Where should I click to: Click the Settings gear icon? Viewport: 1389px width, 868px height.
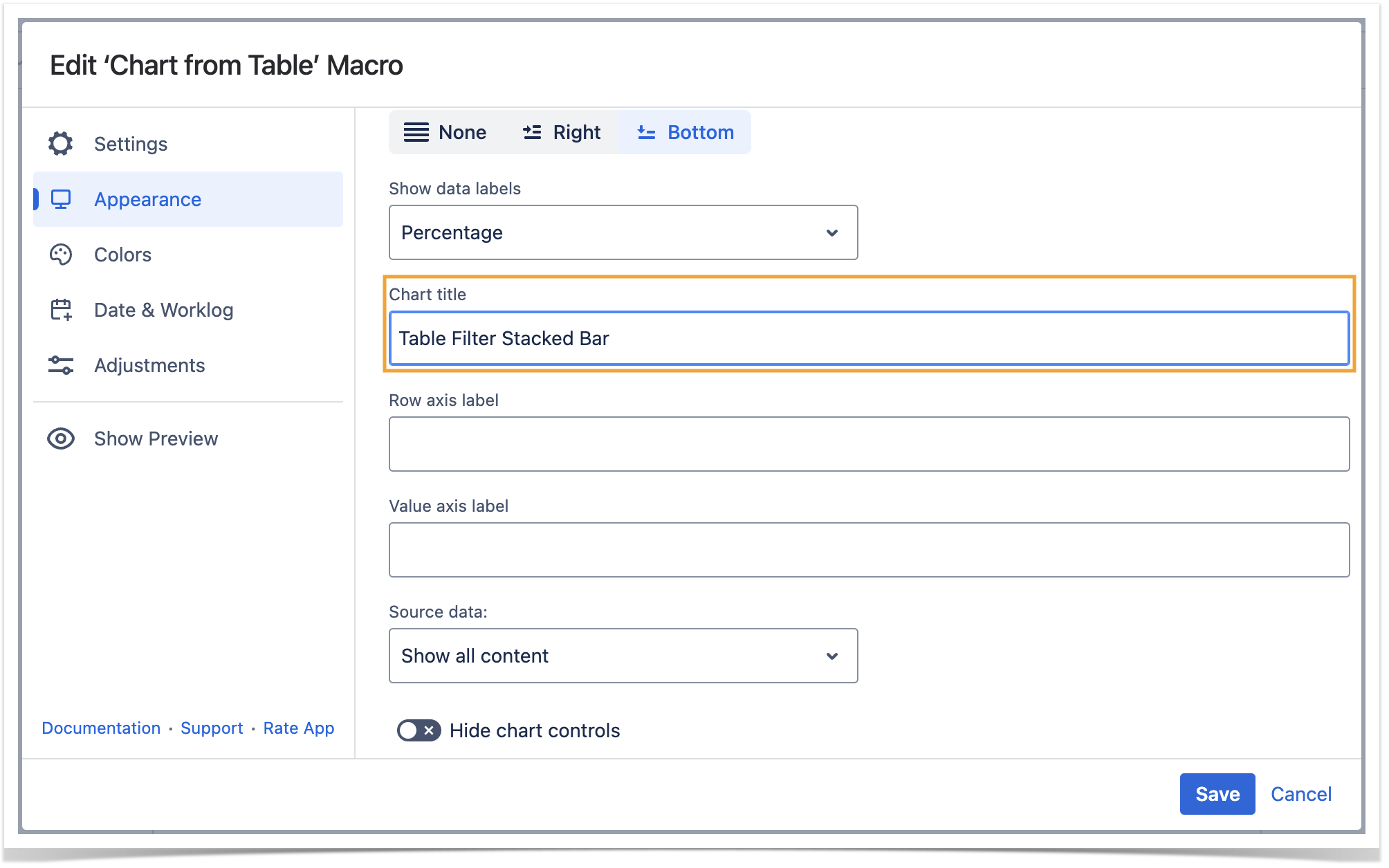click(x=61, y=144)
